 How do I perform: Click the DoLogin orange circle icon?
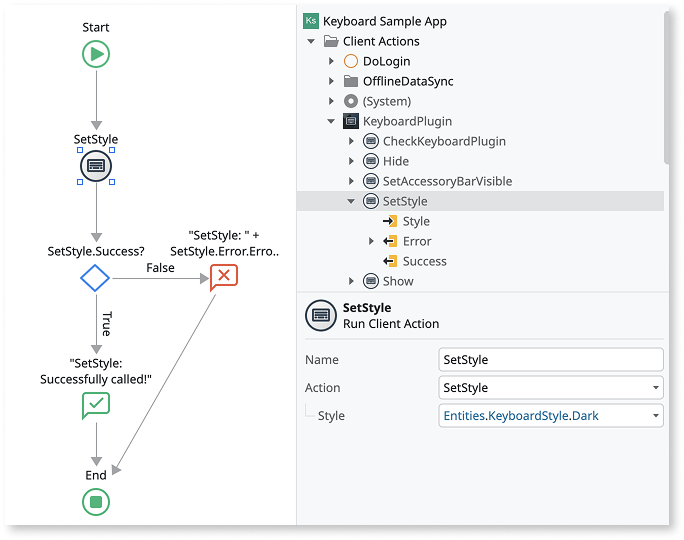tap(351, 61)
